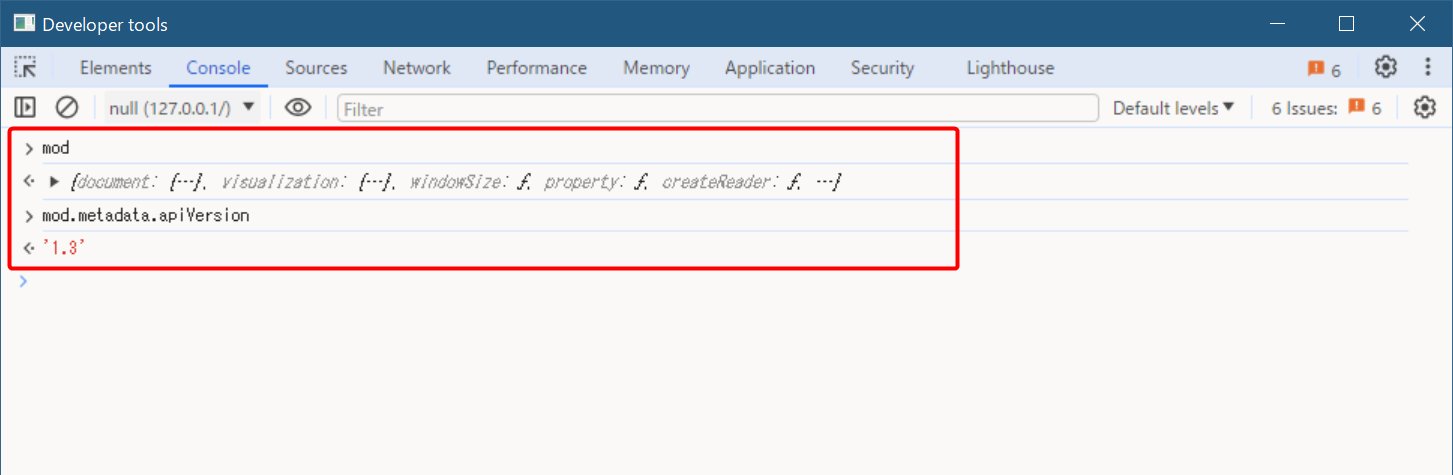Switch to the Elements tab
1453x475 pixels.
pos(116,68)
